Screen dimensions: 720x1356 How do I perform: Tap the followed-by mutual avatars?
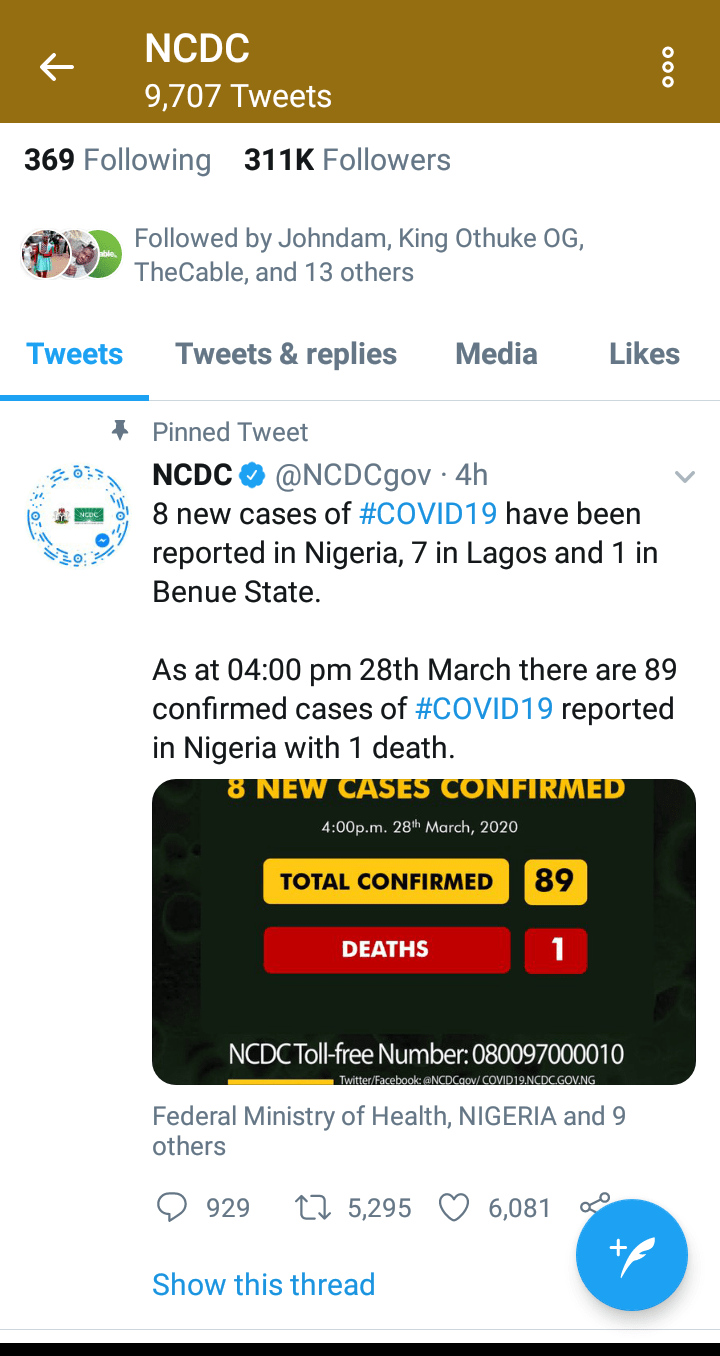[x=71, y=254]
